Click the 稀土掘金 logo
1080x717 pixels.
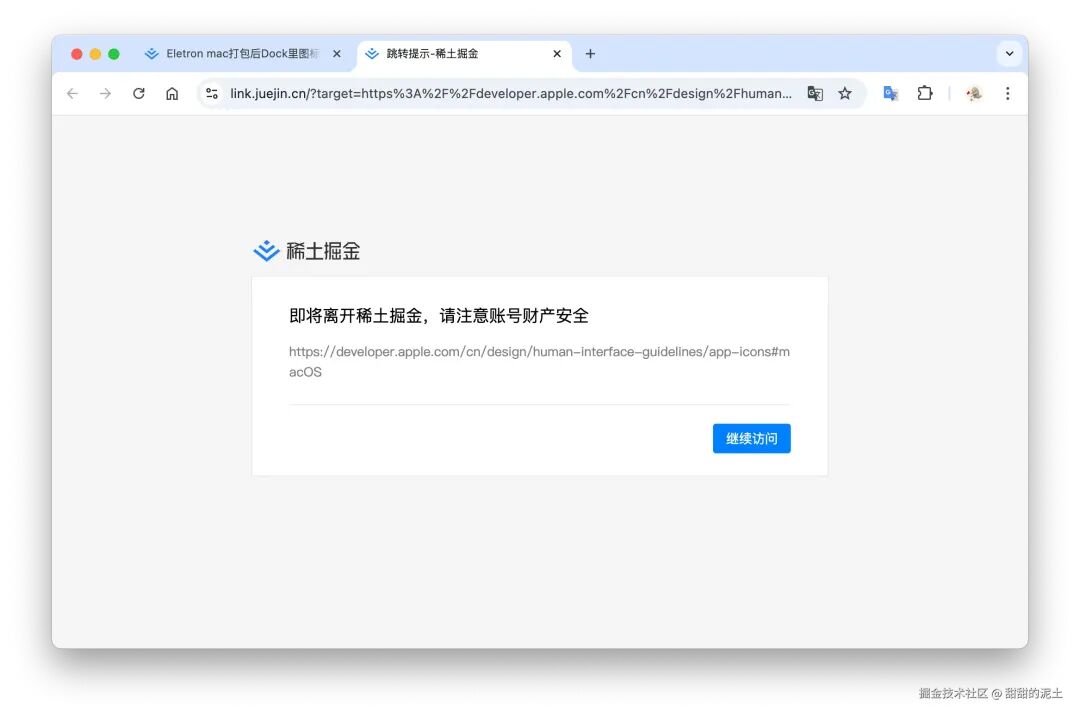pos(307,251)
